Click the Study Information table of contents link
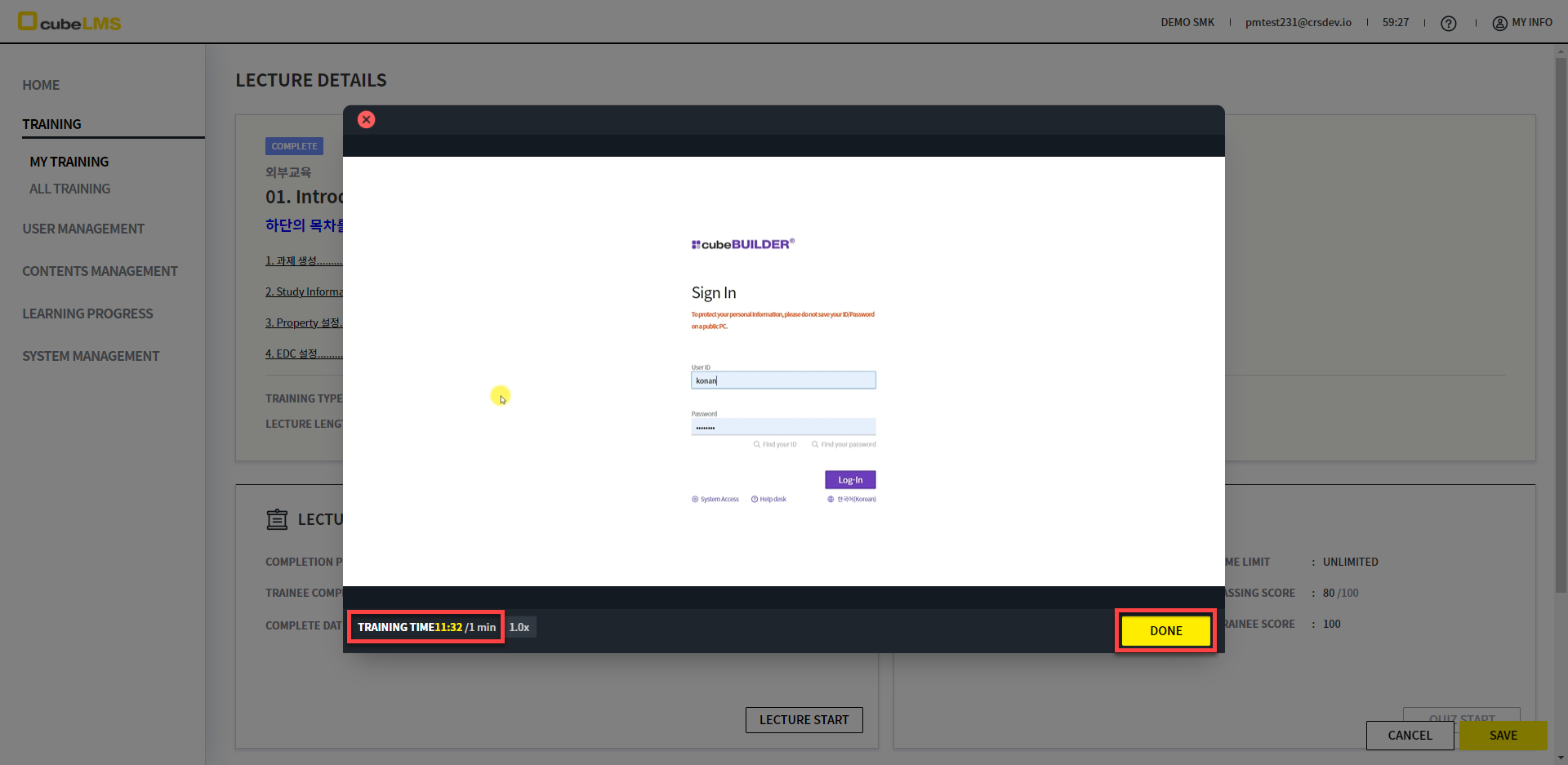The height and width of the screenshot is (765, 1568). pyautogui.click(x=304, y=292)
